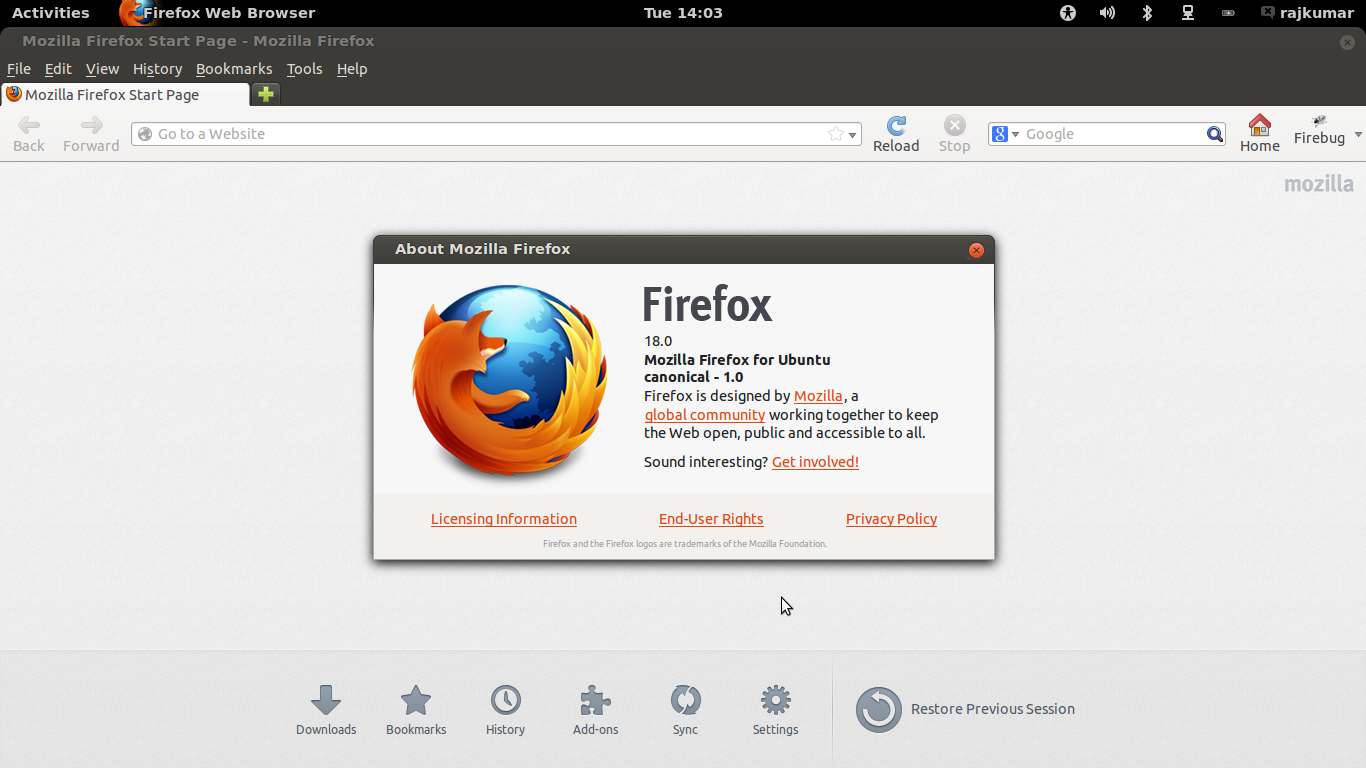
Task: Click the battery icon in top panel
Action: [x=1228, y=13]
